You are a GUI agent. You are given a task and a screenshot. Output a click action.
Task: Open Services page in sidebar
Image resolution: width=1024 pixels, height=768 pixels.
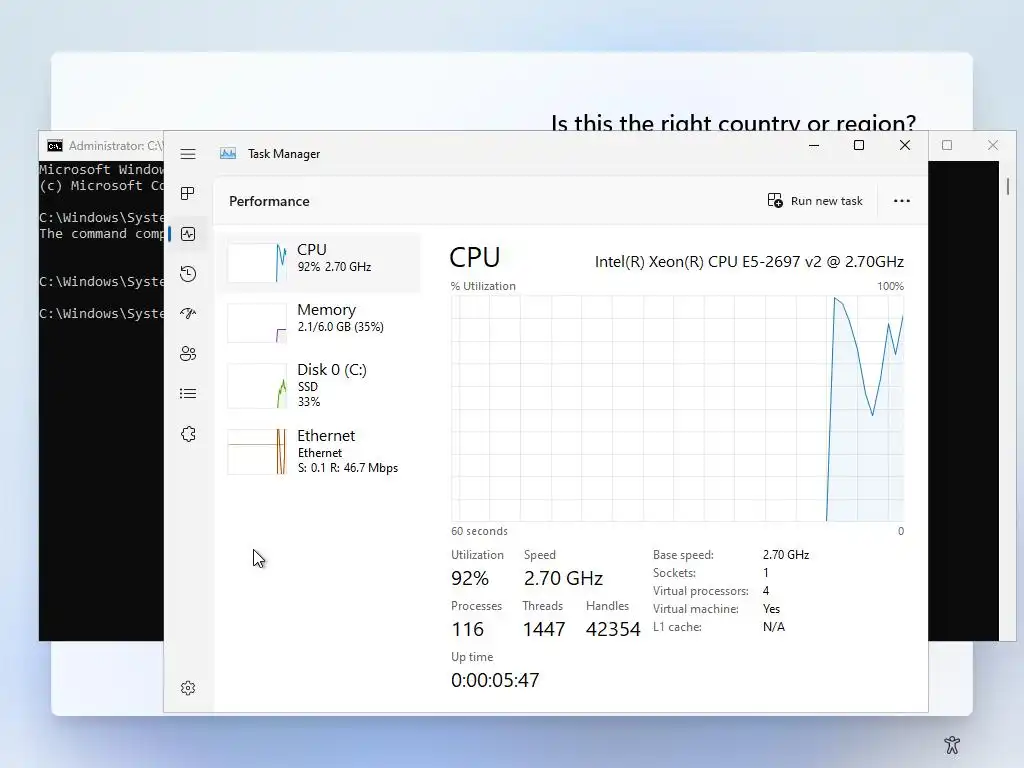pos(188,434)
